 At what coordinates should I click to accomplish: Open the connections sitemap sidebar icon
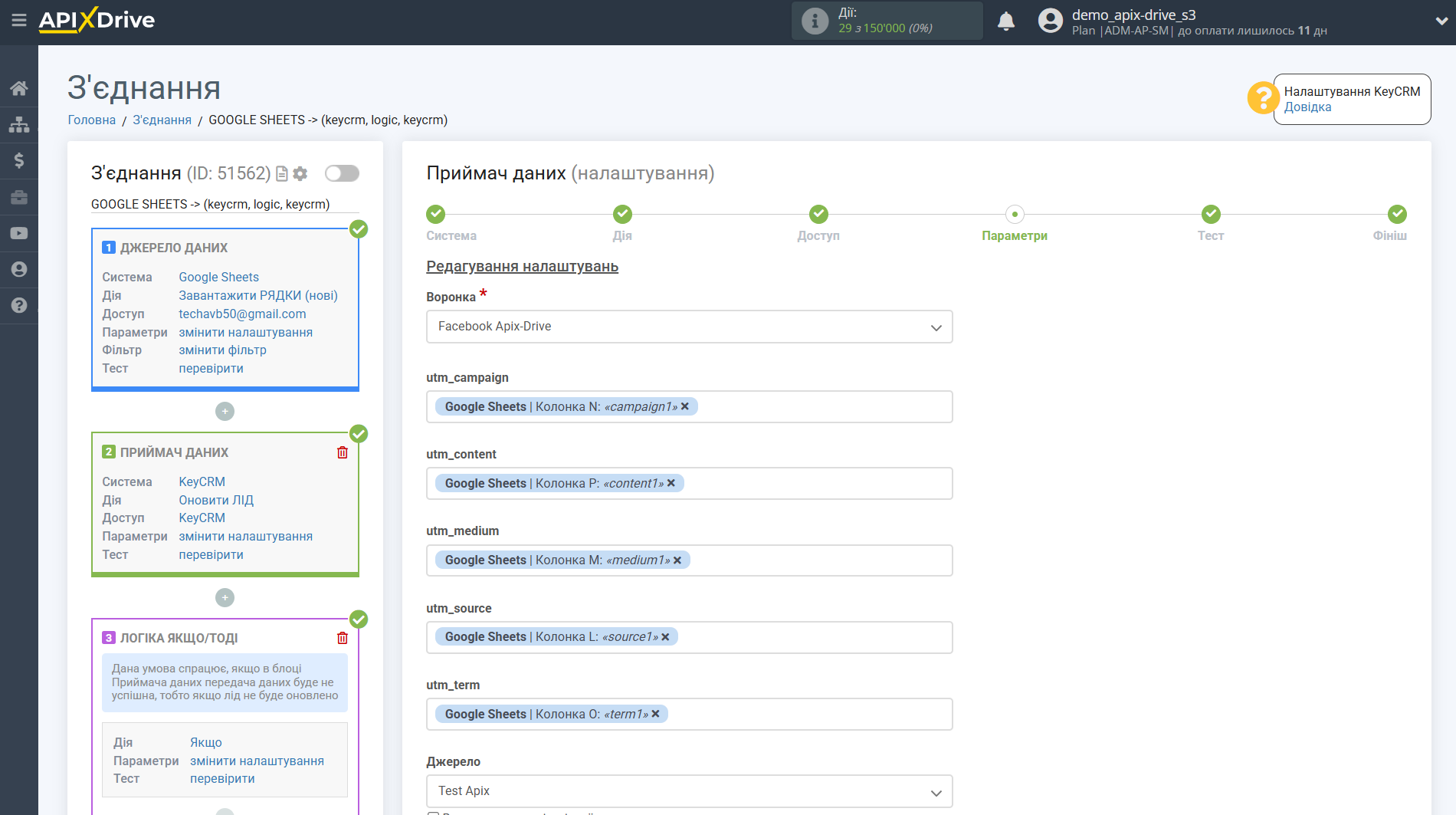pyautogui.click(x=19, y=124)
